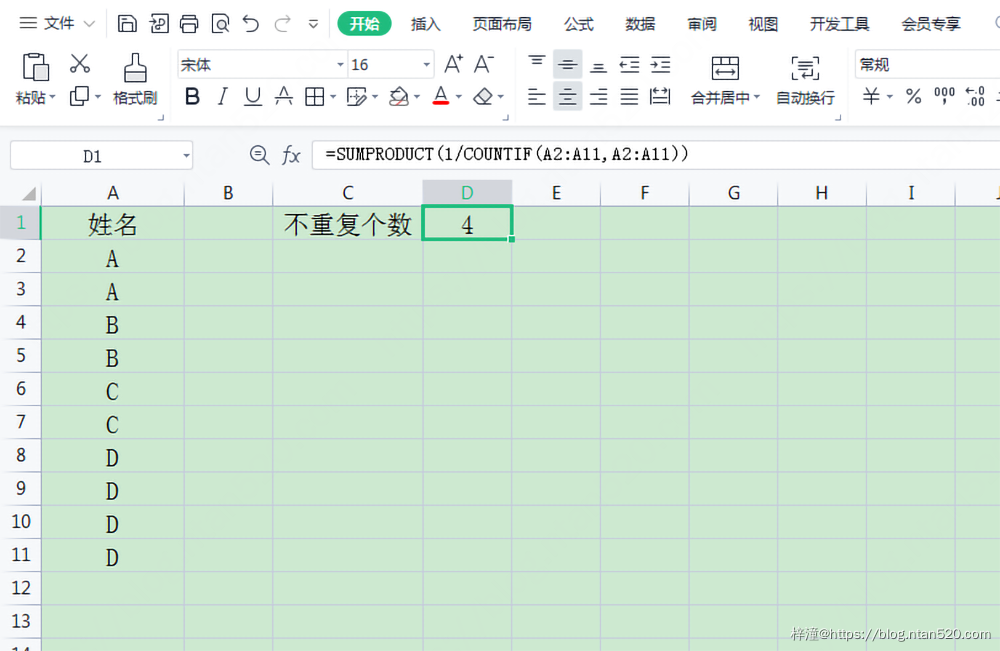Click the eraser clear icon

(483, 97)
